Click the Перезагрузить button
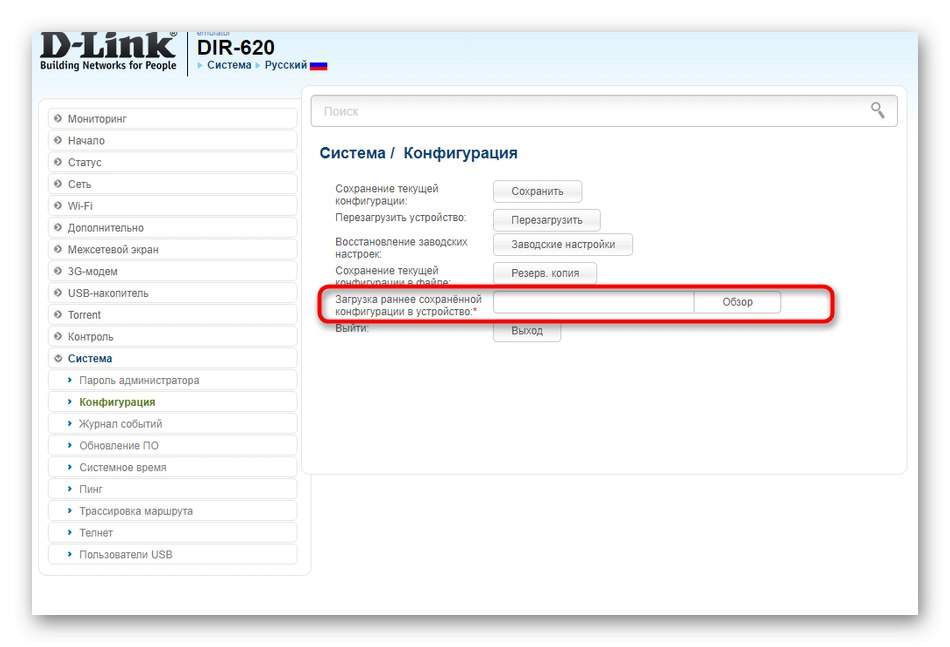Image resolution: width=950 pixels, height=647 pixels. click(545, 220)
